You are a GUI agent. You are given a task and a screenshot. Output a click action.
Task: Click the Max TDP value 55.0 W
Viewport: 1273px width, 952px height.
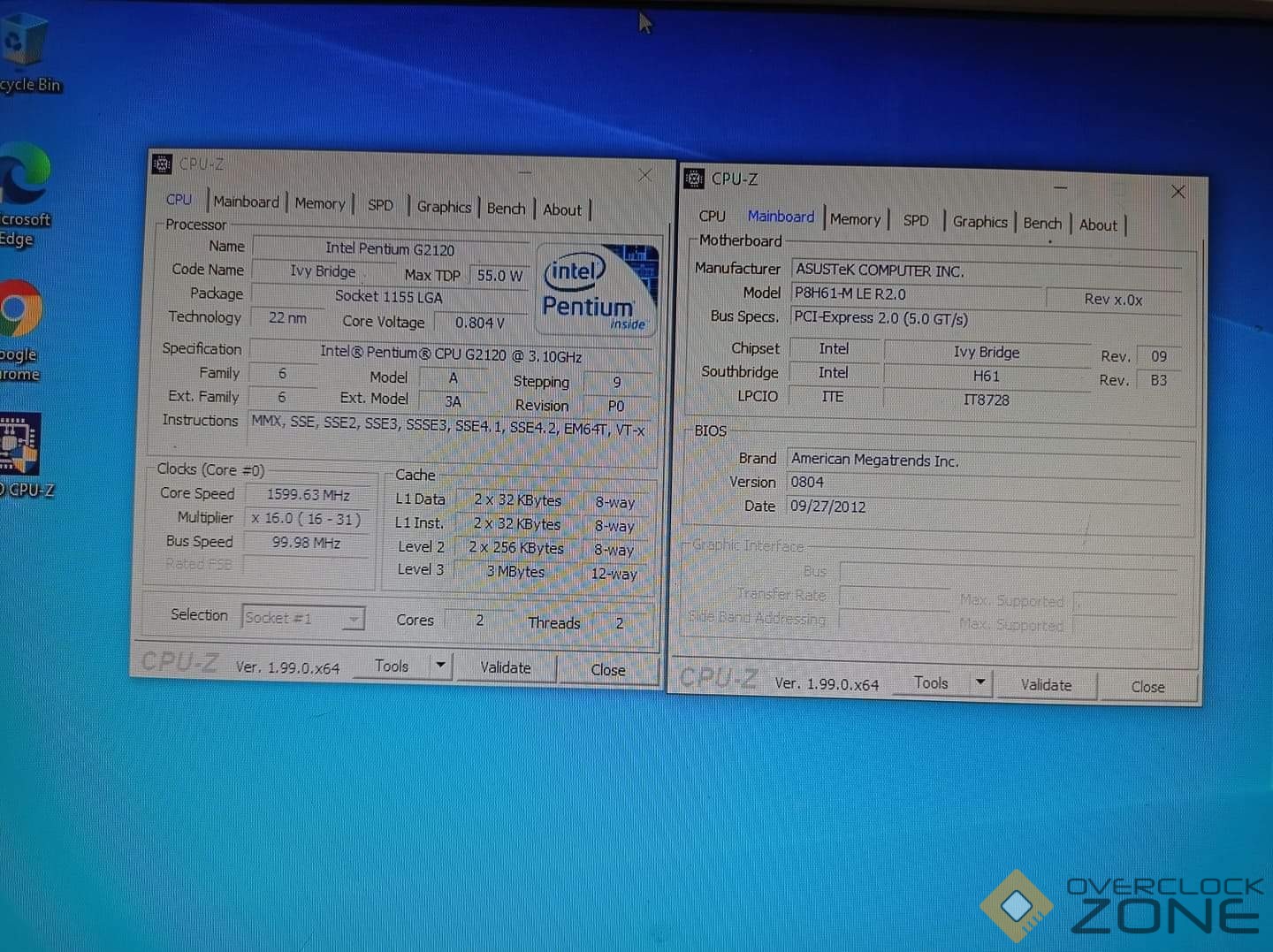pos(499,276)
